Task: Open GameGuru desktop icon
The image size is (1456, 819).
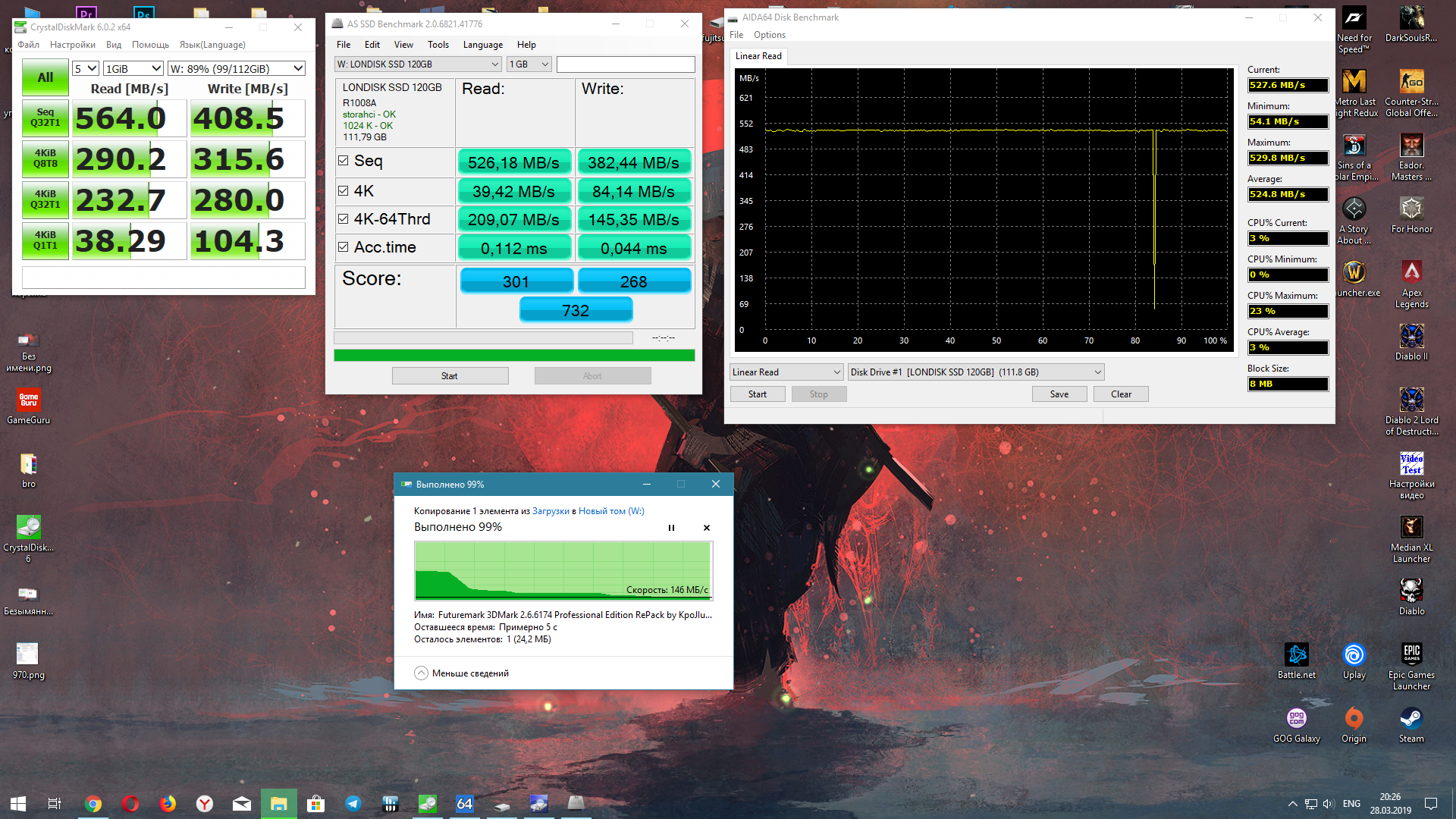Action: tap(28, 401)
